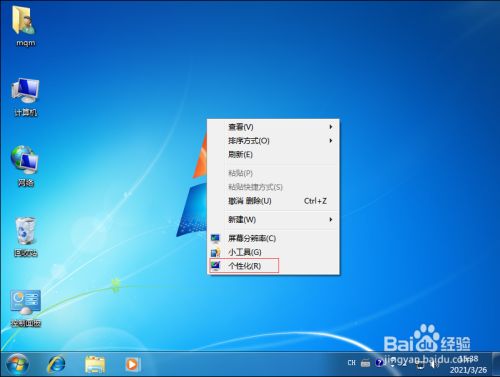This screenshot has height=377, width=500.
Task: Open Windows Media Player from the taskbar
Action: [x=133, y=364]
